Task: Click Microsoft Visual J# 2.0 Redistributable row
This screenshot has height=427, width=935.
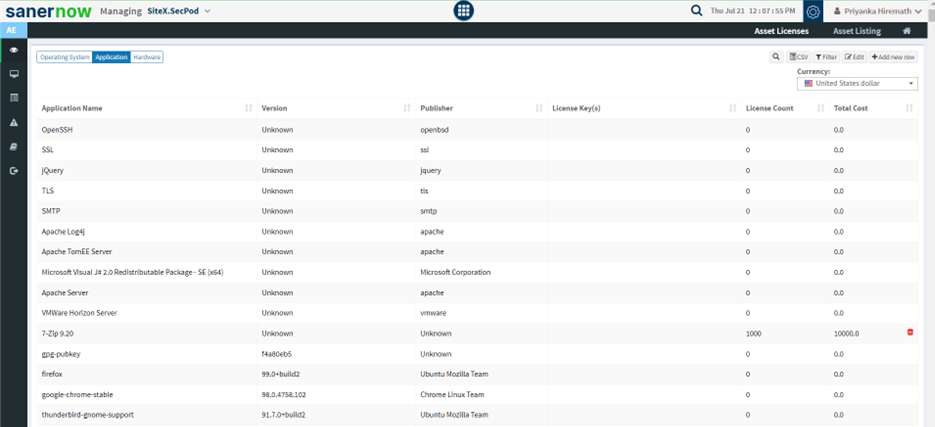Action: [x=132, y=272]
